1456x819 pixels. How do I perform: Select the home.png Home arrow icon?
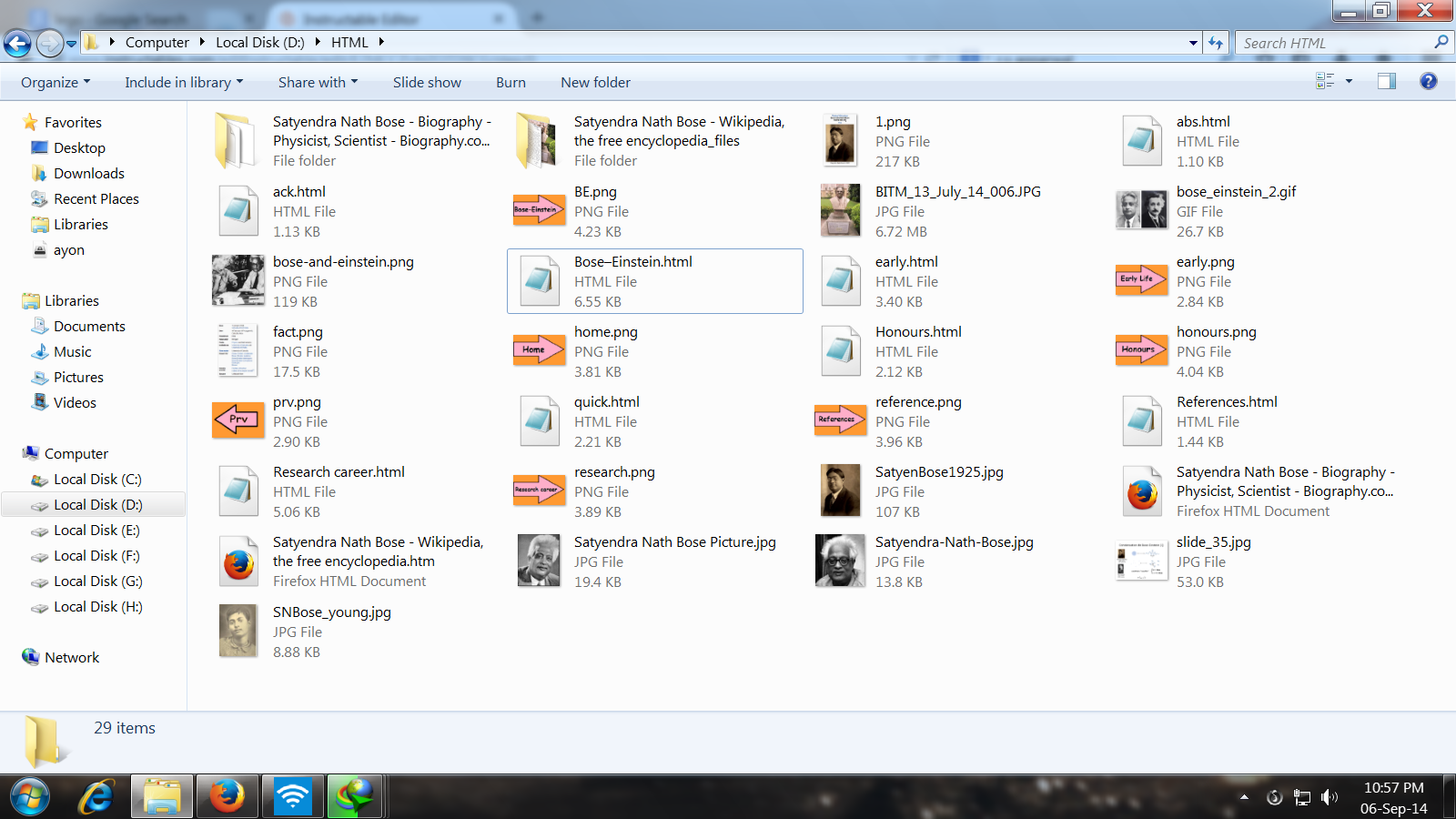click(539, 350)
